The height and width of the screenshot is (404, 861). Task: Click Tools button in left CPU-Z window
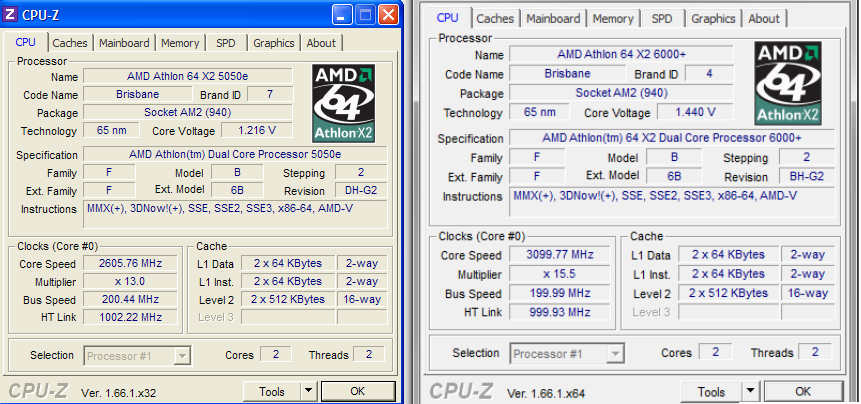click(272, 391)
